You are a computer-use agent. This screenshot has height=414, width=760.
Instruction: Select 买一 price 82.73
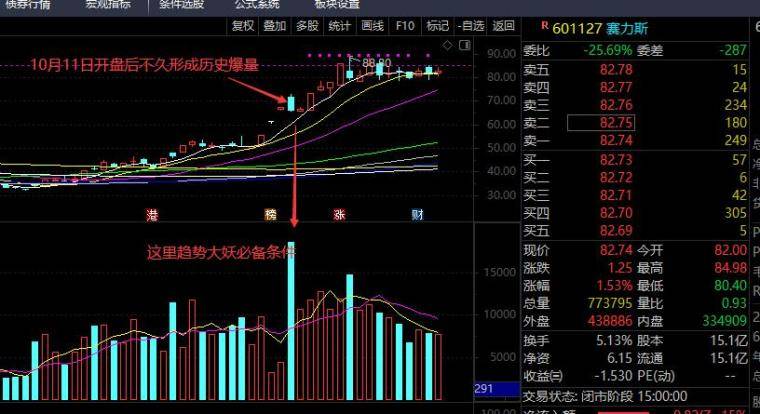pyautogui.click(x=616, y=160)
